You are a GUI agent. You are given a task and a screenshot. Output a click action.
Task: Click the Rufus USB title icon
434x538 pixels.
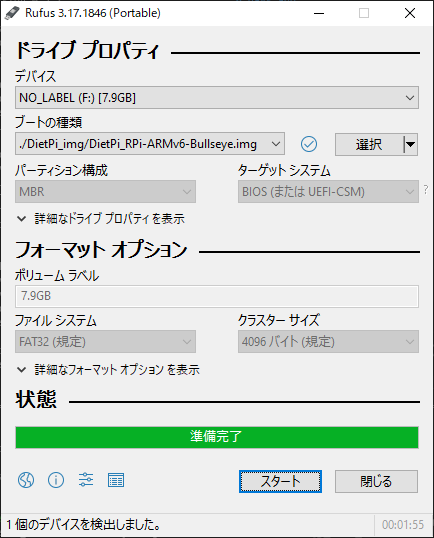click(12, 13)
